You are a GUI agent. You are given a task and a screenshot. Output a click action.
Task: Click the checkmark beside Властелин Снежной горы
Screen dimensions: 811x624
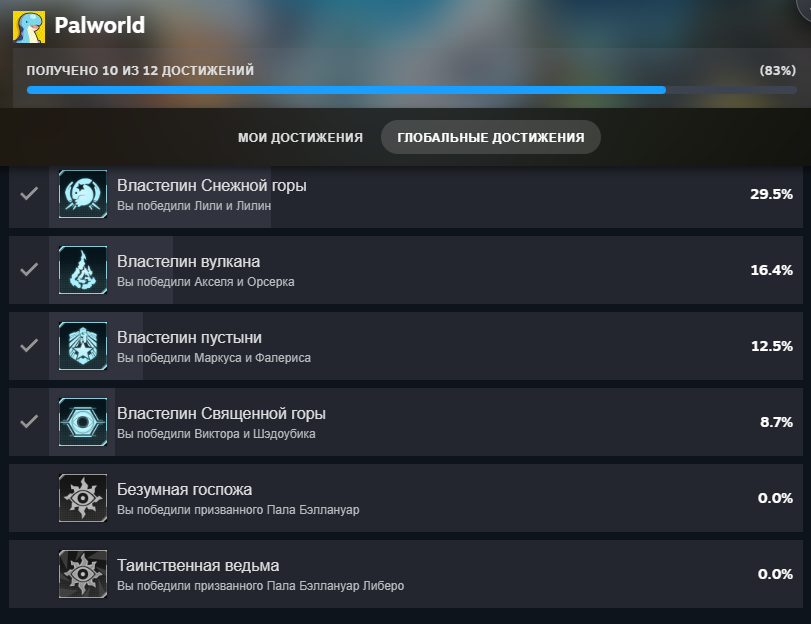(29, 194)
